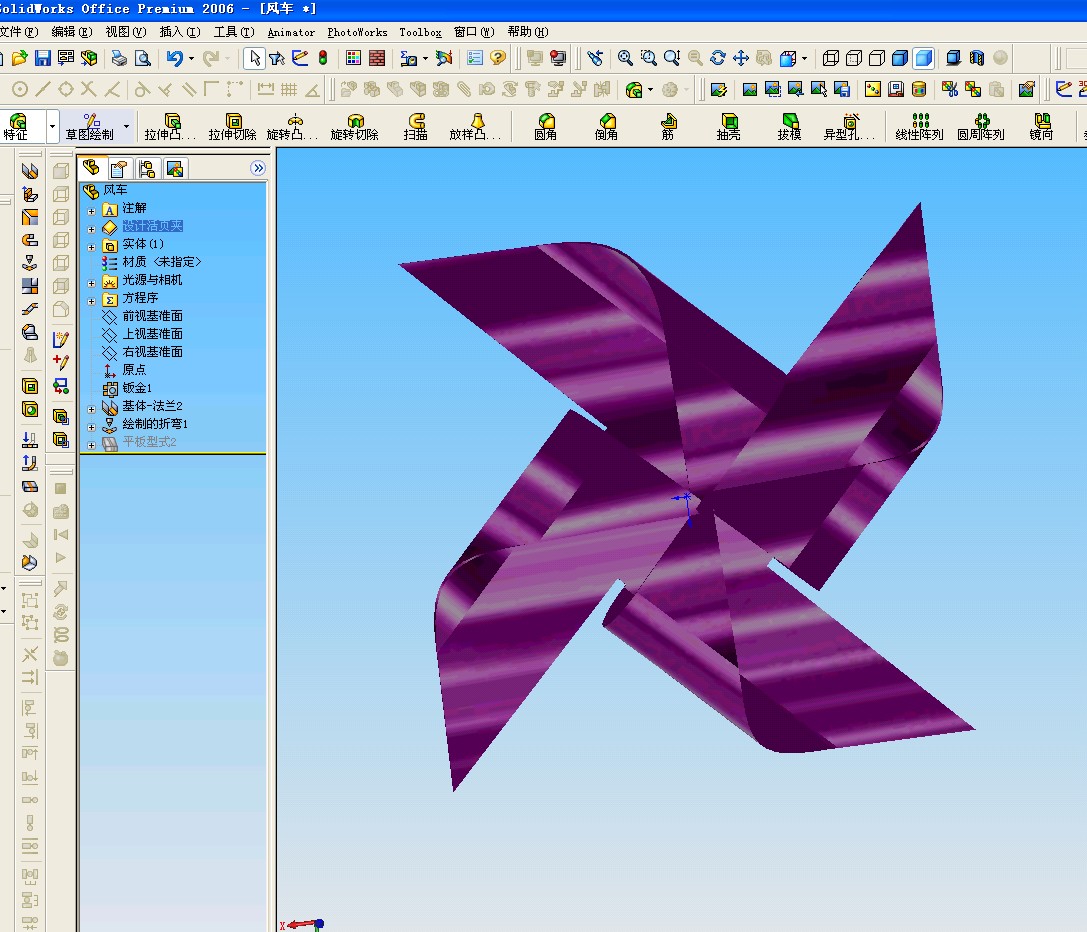1087x932 pixels.
Task: Toggle Shaded display style
Action: coord(923,58)
